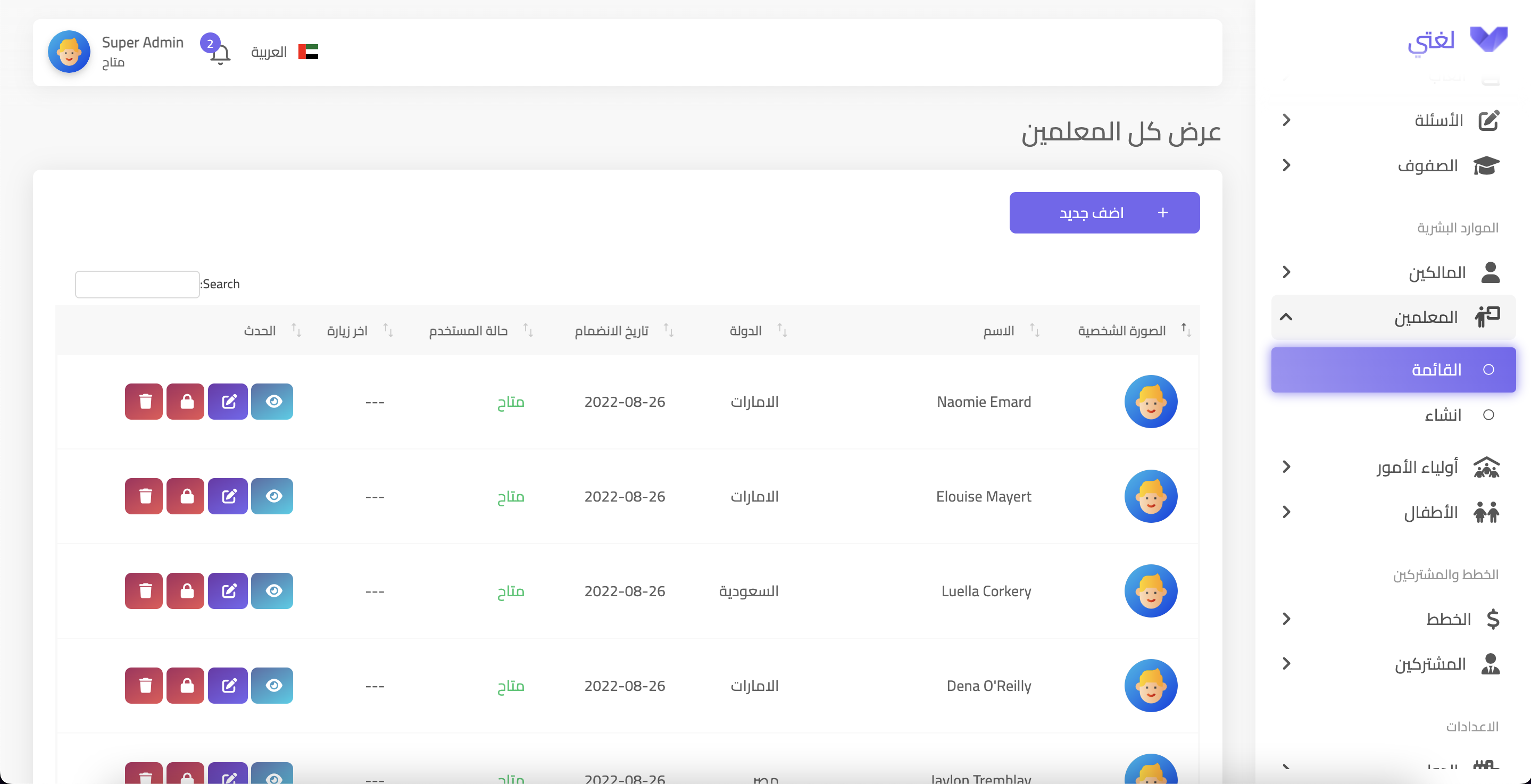This screenshot has width=1531, height=784.
Task: Edit Luella Corkery's record
Action: (228, 591)
